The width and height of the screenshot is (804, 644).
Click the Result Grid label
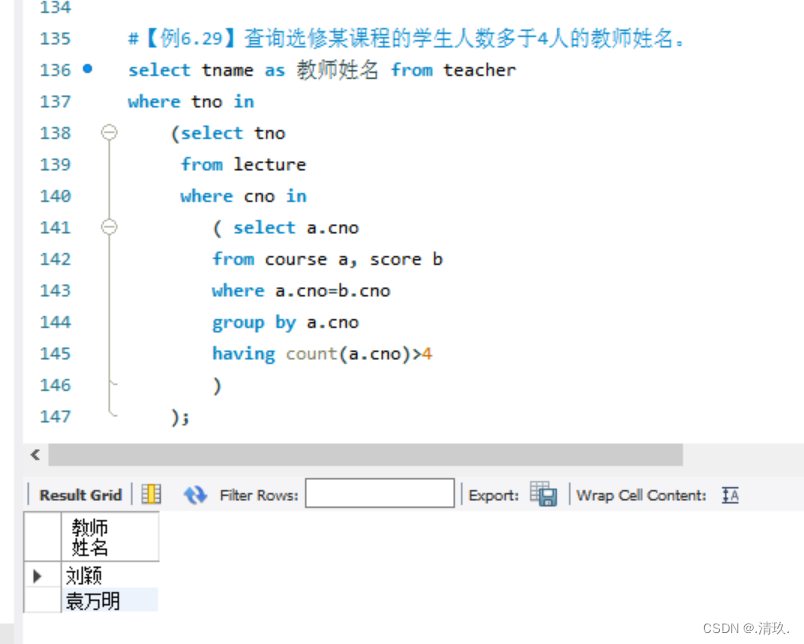(81, 495)
